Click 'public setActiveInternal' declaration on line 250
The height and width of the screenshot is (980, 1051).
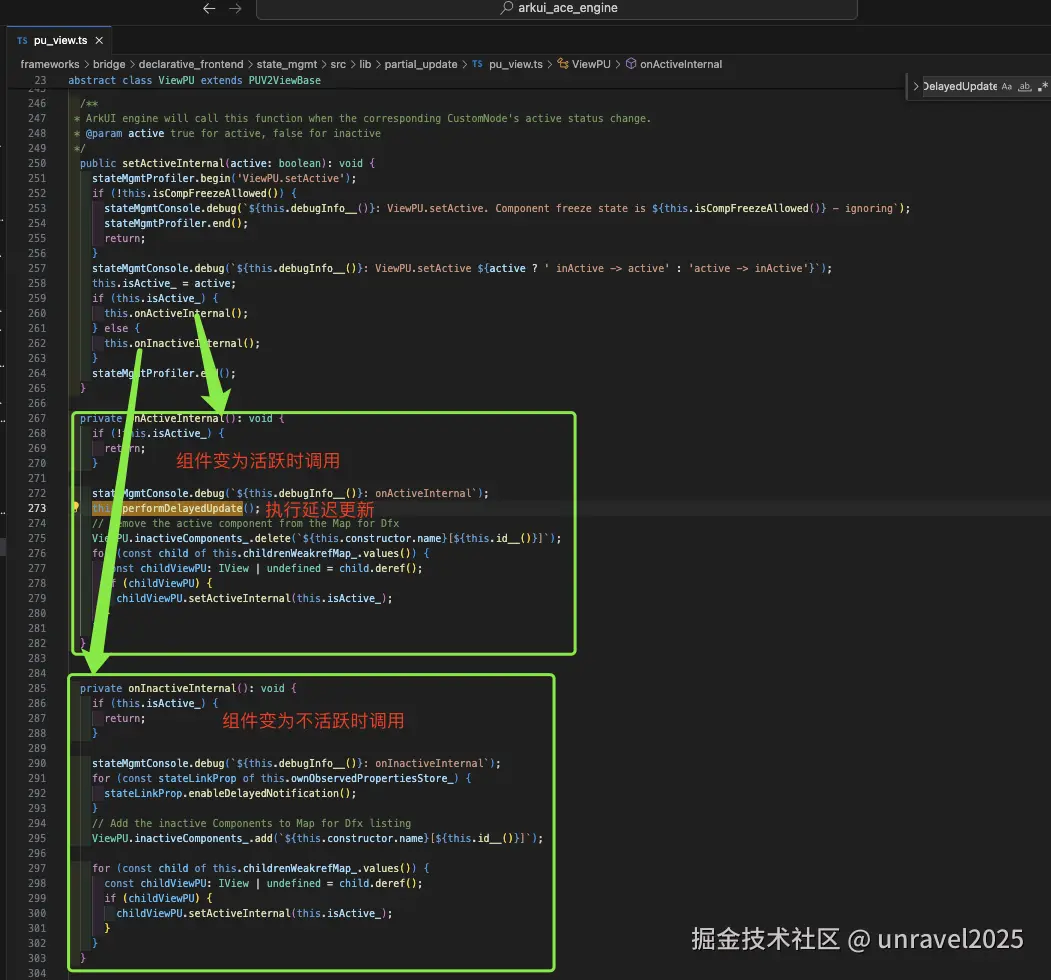point(227,164)
